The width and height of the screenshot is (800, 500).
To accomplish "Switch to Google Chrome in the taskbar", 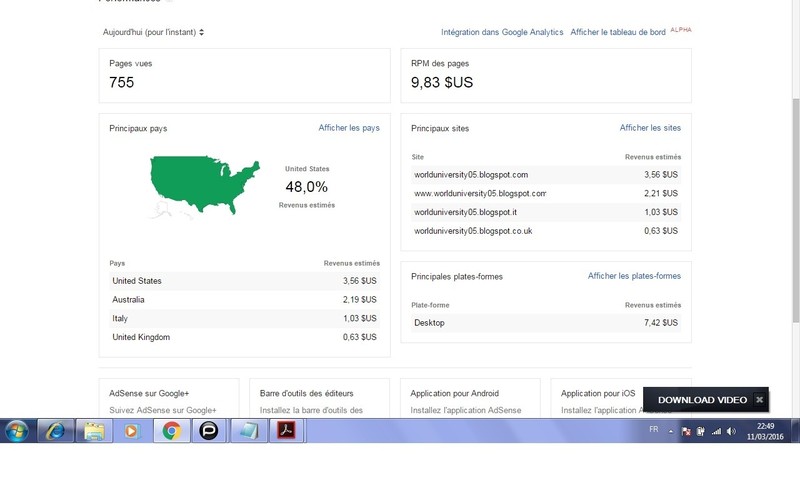I will pyautogui.click(x=172, y=431).
